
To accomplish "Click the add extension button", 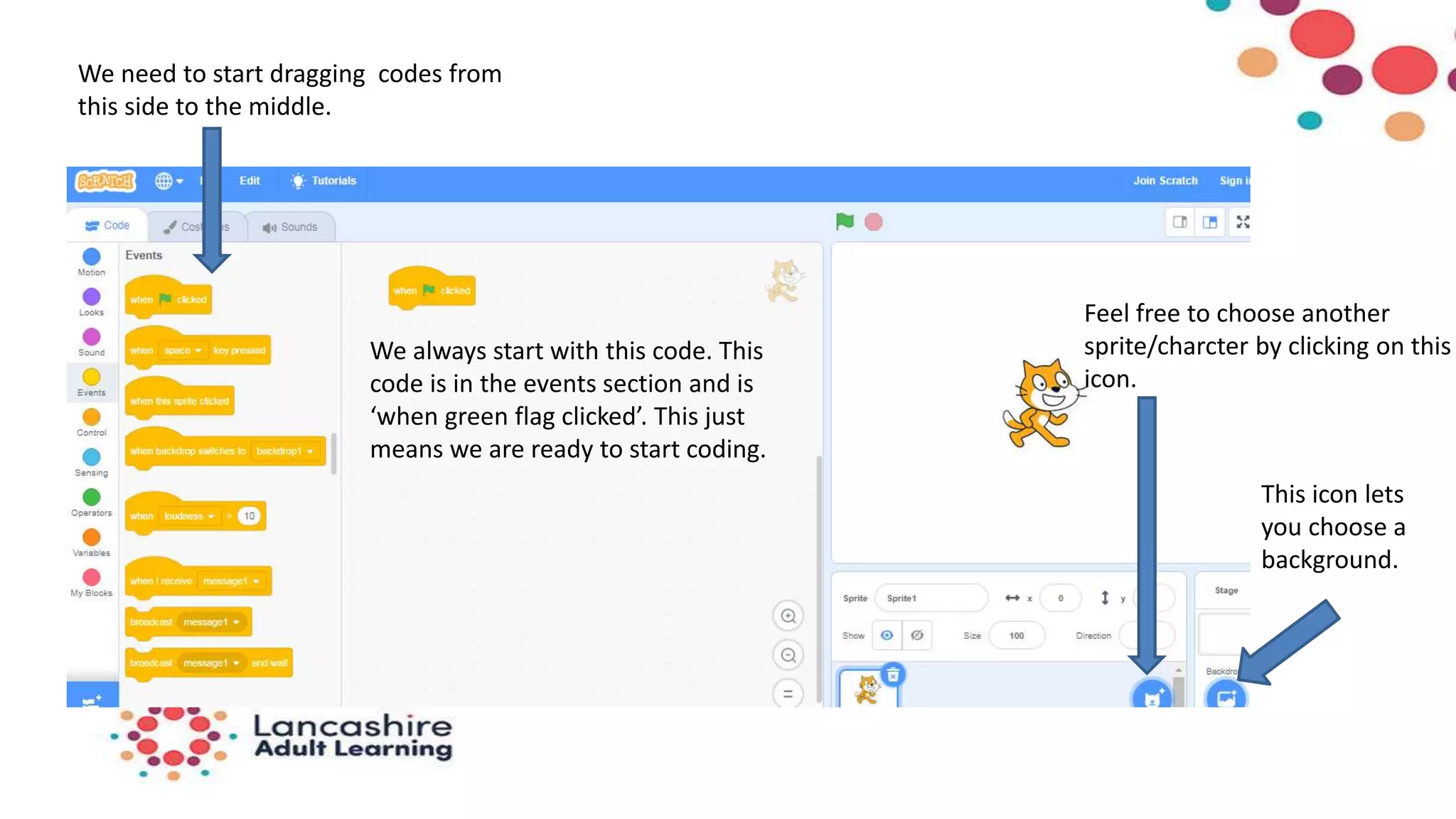I will [x=92, y=695].
